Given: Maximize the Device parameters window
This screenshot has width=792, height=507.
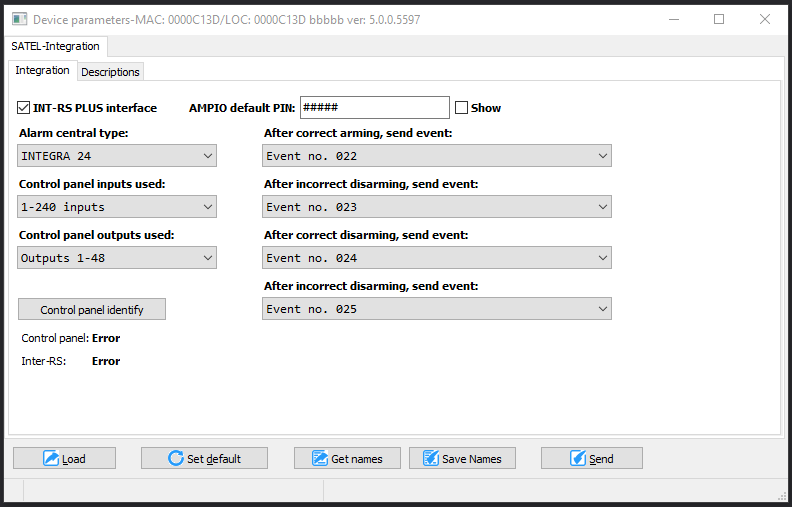Looking at the screenshot, I should 719,19.
